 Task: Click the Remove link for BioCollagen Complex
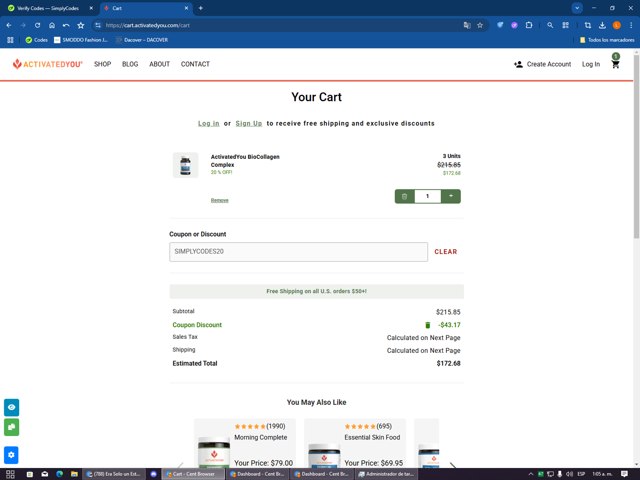(x=220, y=200)
